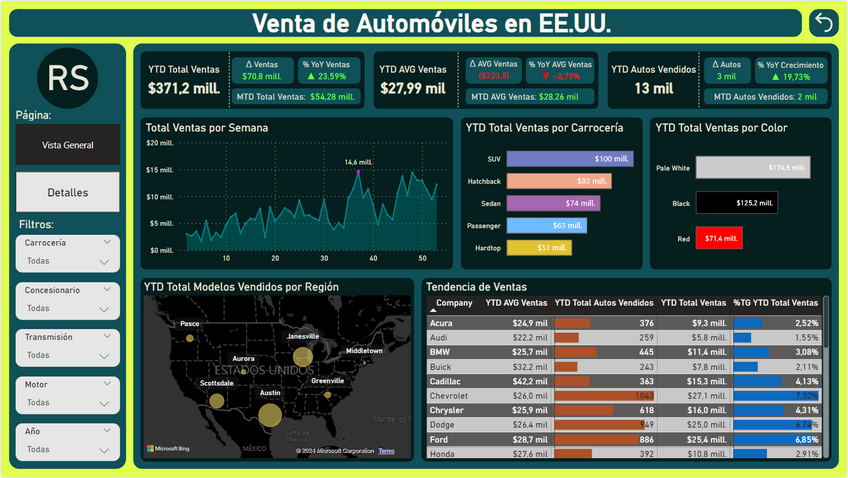This screenshot has height=478, width=848.
Task: Select the Dodge table row
Action: pos(624,425)
